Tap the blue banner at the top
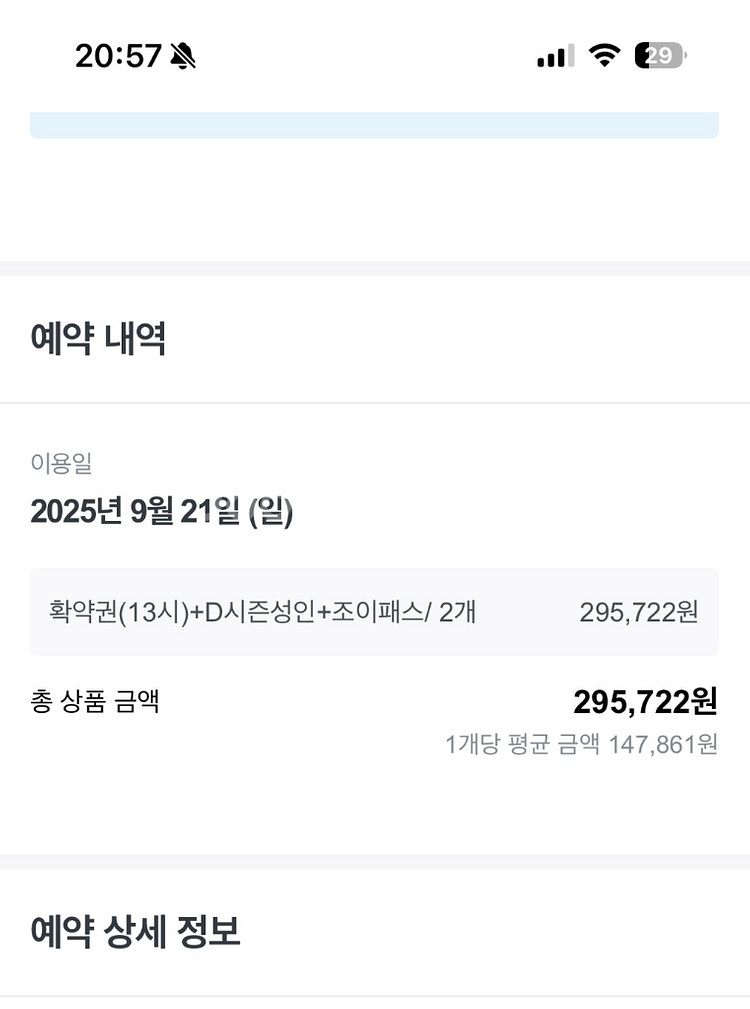The height and width of the screenshot is (1009, 750). pos(375,124)
